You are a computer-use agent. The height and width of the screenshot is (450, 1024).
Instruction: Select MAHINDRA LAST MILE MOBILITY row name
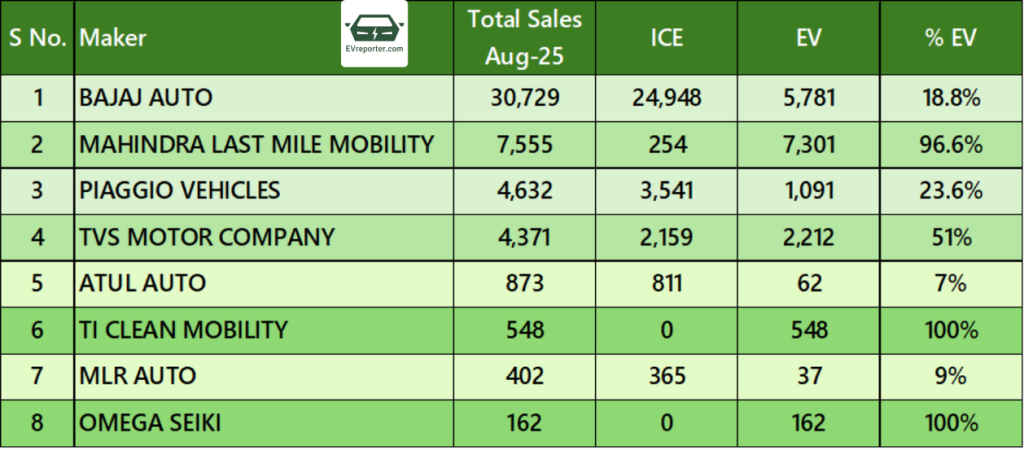256,145
